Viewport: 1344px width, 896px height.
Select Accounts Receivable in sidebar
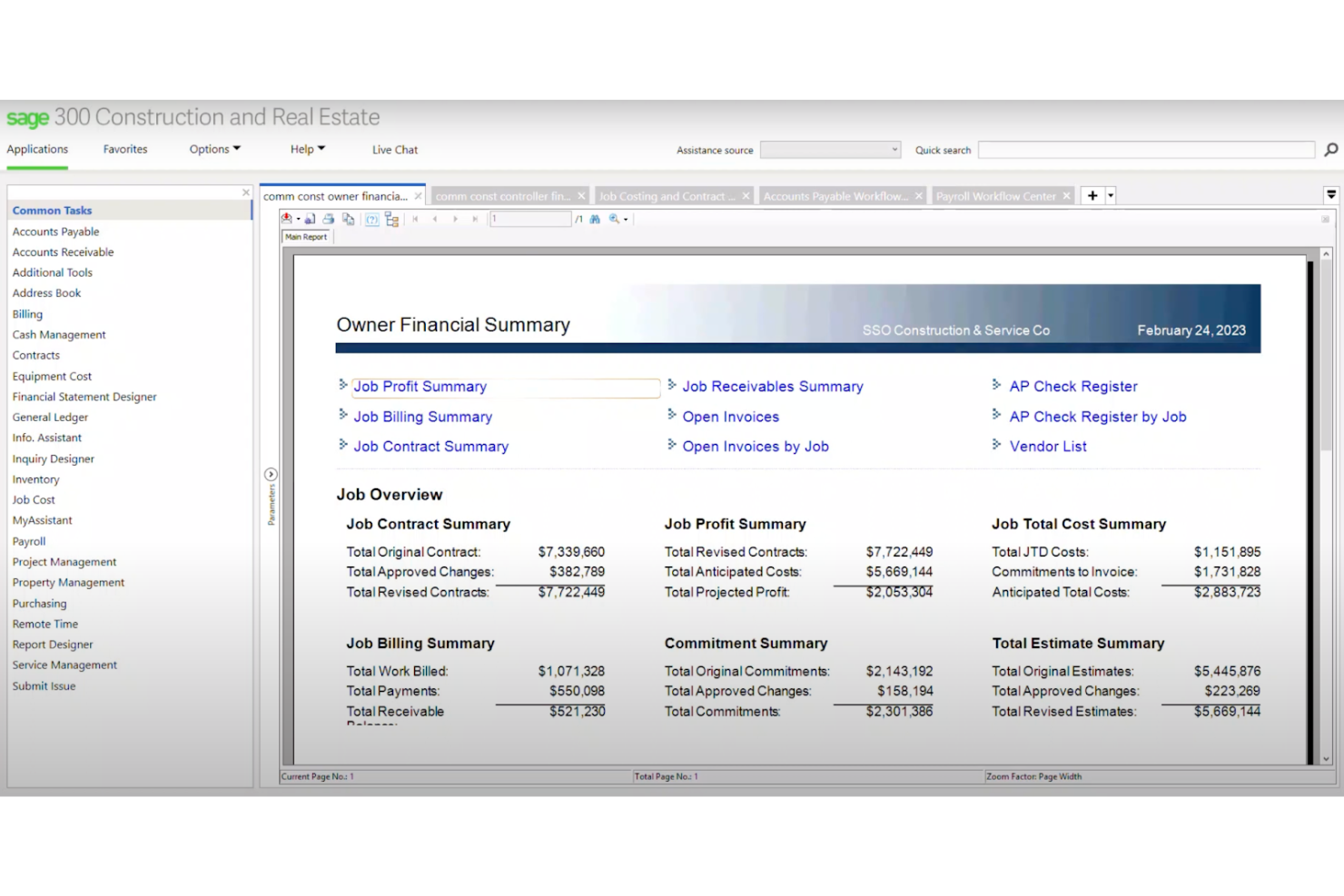tap(63, 252)
